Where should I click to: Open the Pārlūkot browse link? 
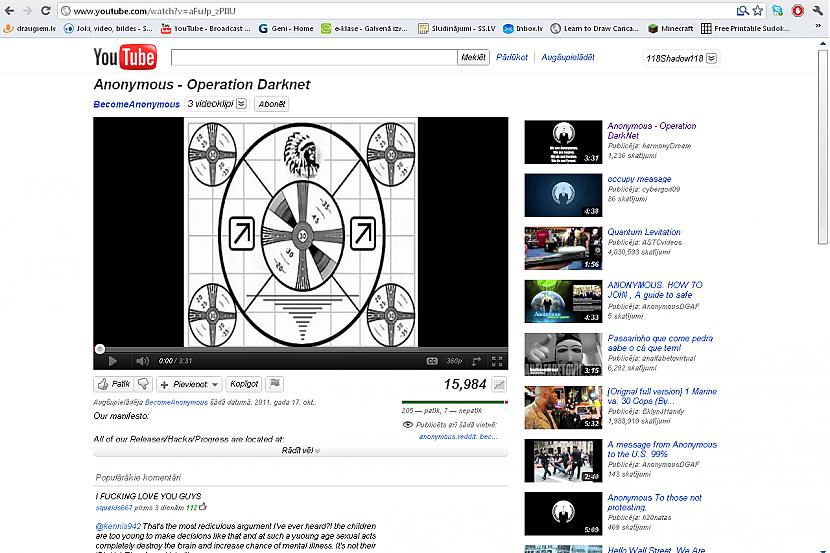512,57
